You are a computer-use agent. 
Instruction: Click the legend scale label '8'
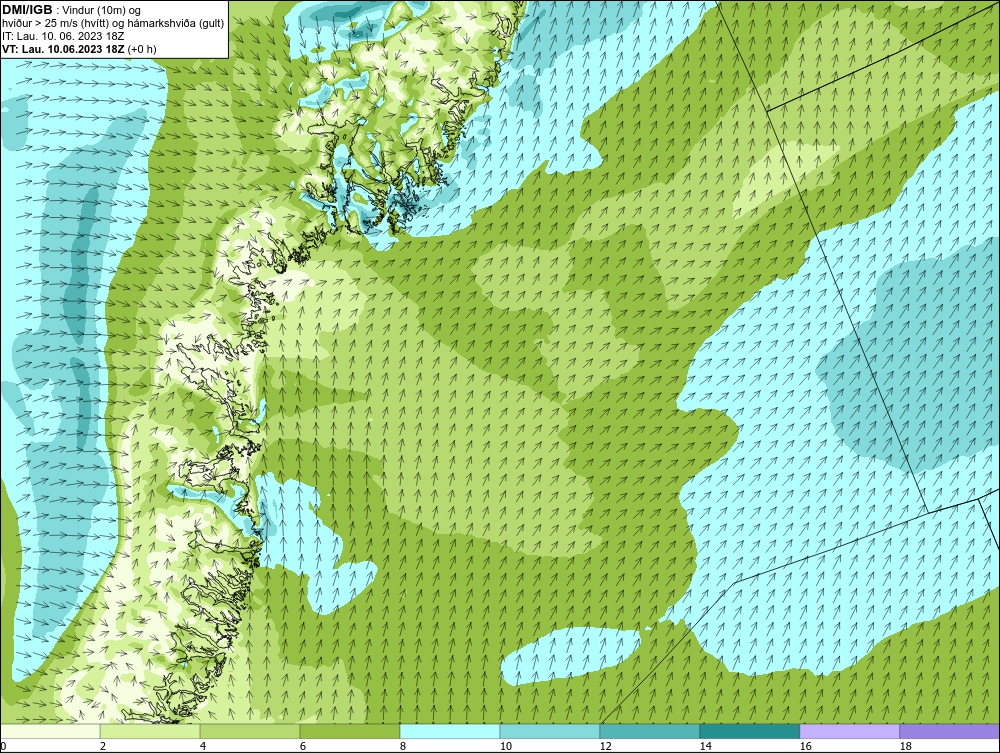coord(402,746)
